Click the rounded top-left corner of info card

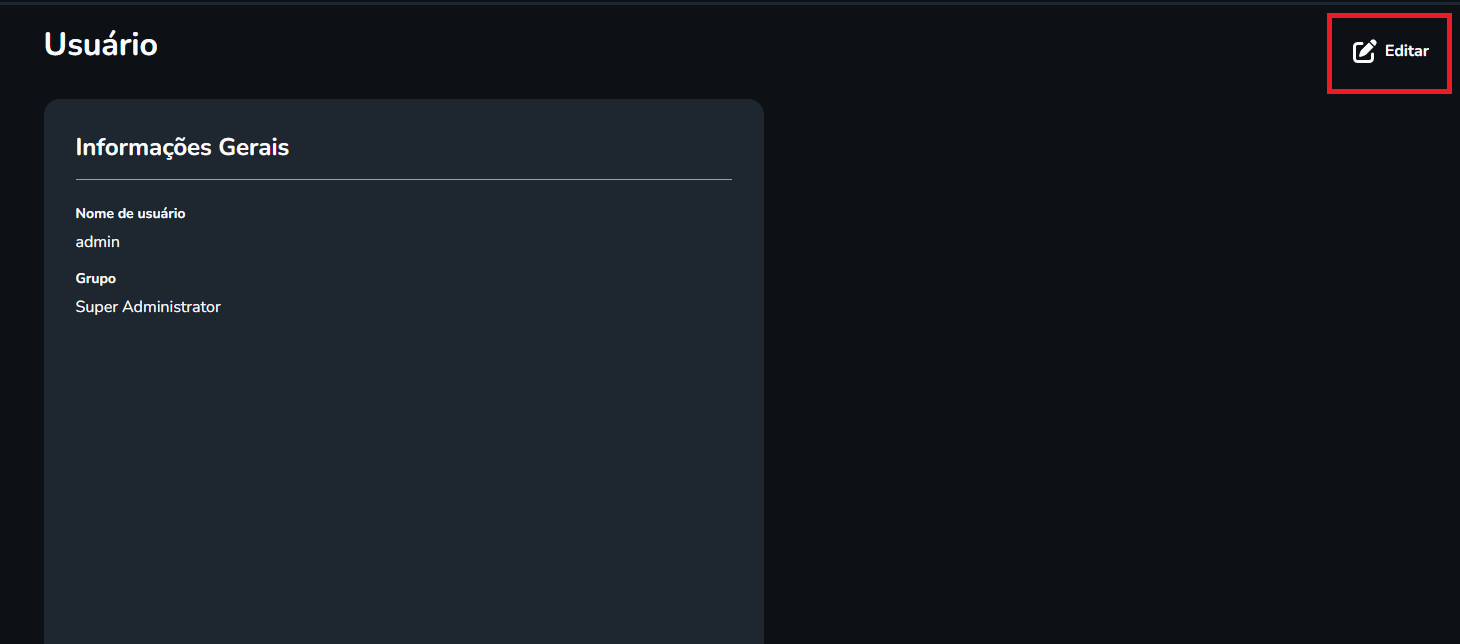point(50,105)
